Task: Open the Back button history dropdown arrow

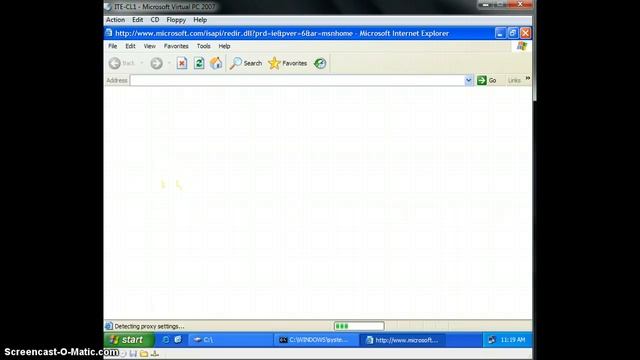Action: click(x=142, y=63)
